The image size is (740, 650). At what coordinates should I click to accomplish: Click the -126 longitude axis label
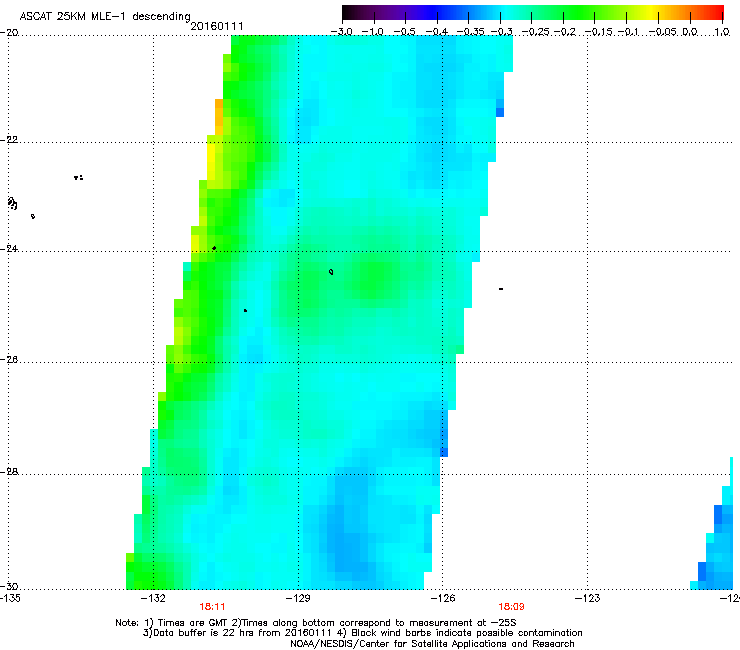tap(443, 598)
